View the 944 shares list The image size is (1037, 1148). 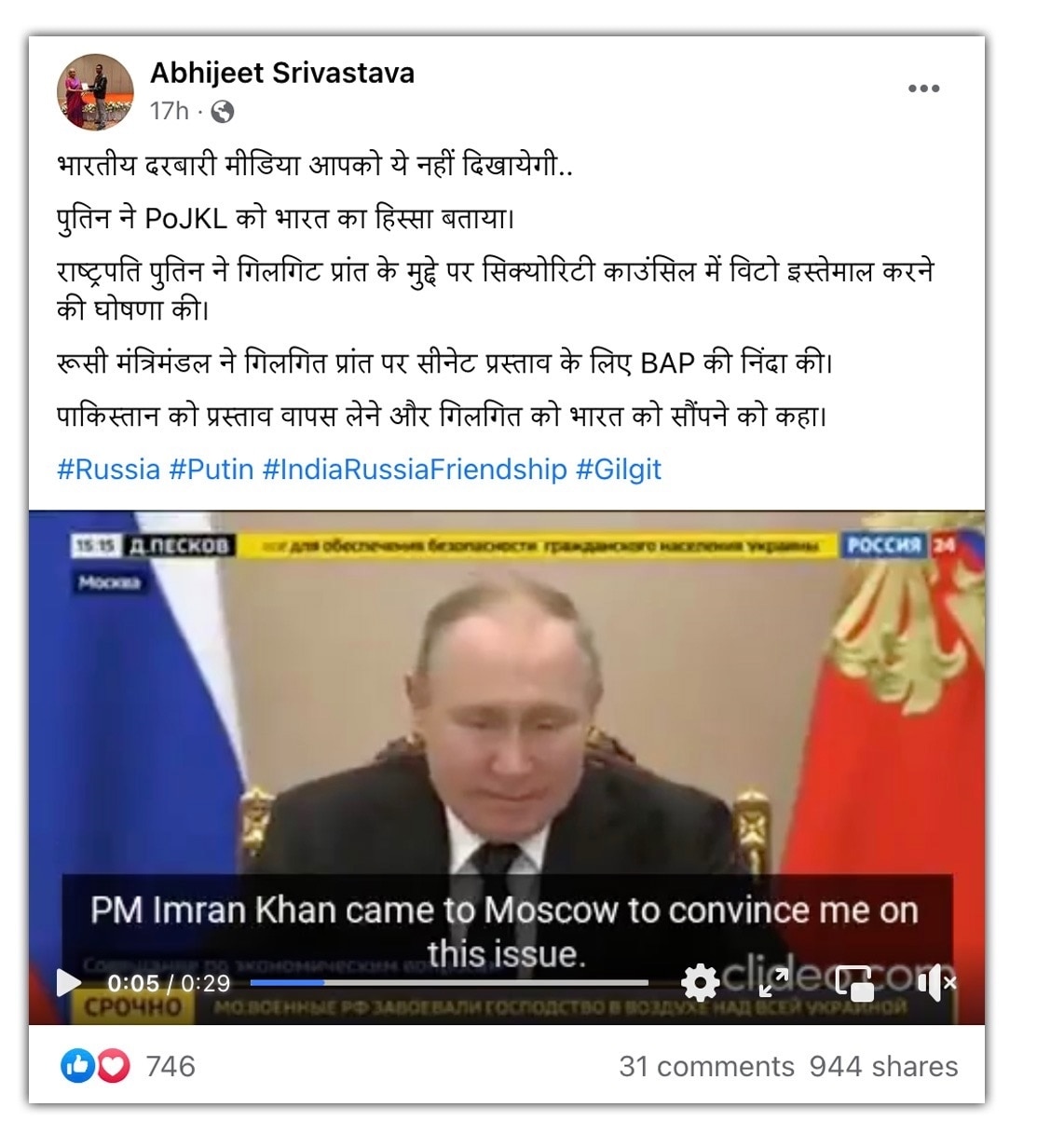click(x=883, y=1066)
